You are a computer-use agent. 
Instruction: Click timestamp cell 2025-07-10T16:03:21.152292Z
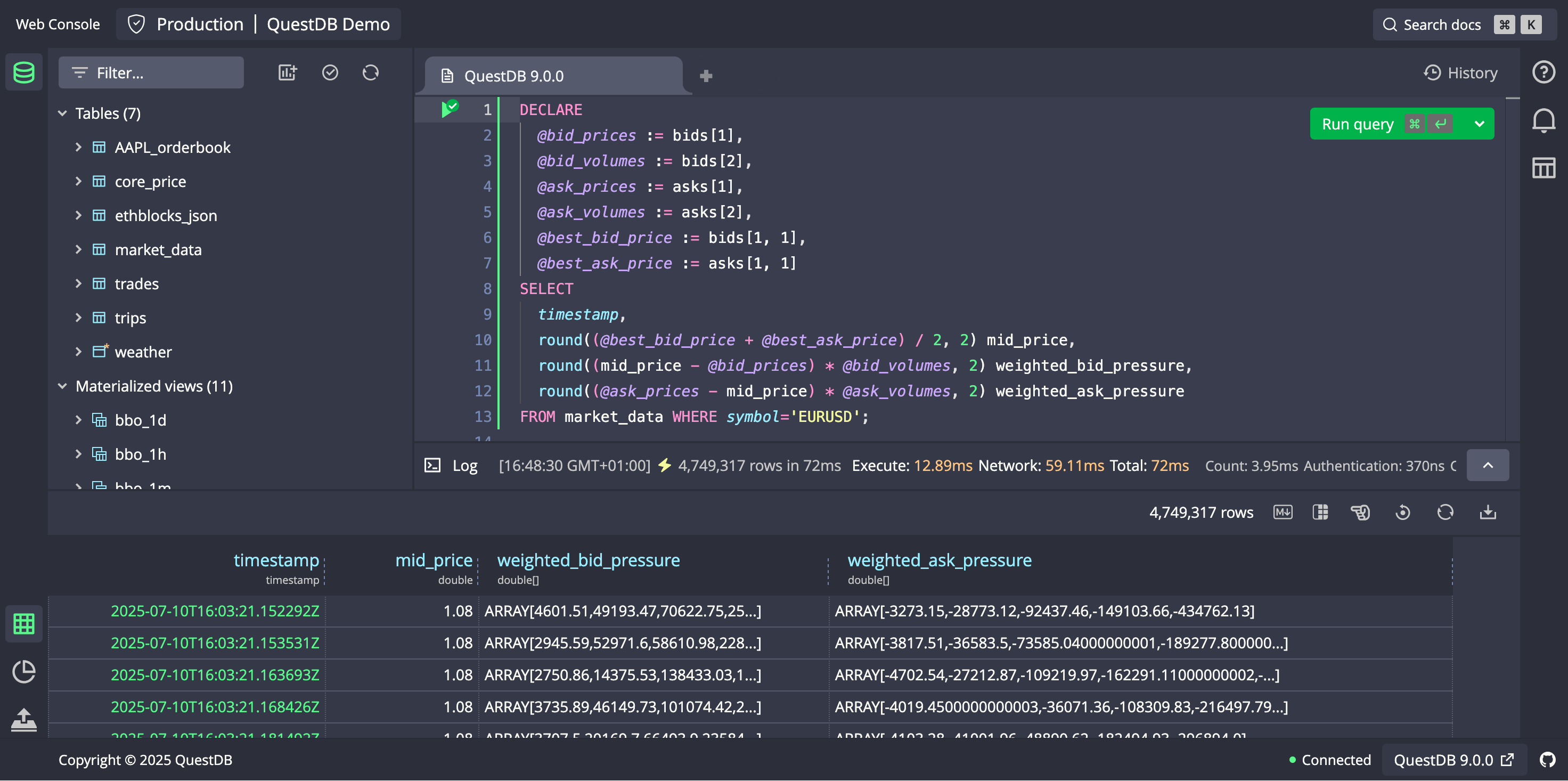pos(215,611)
